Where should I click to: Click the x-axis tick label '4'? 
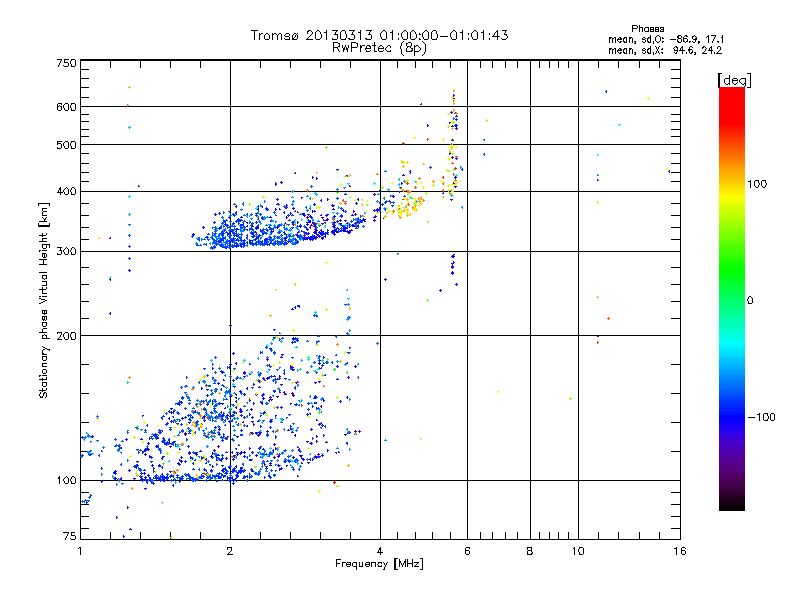(x=380, y=551)
